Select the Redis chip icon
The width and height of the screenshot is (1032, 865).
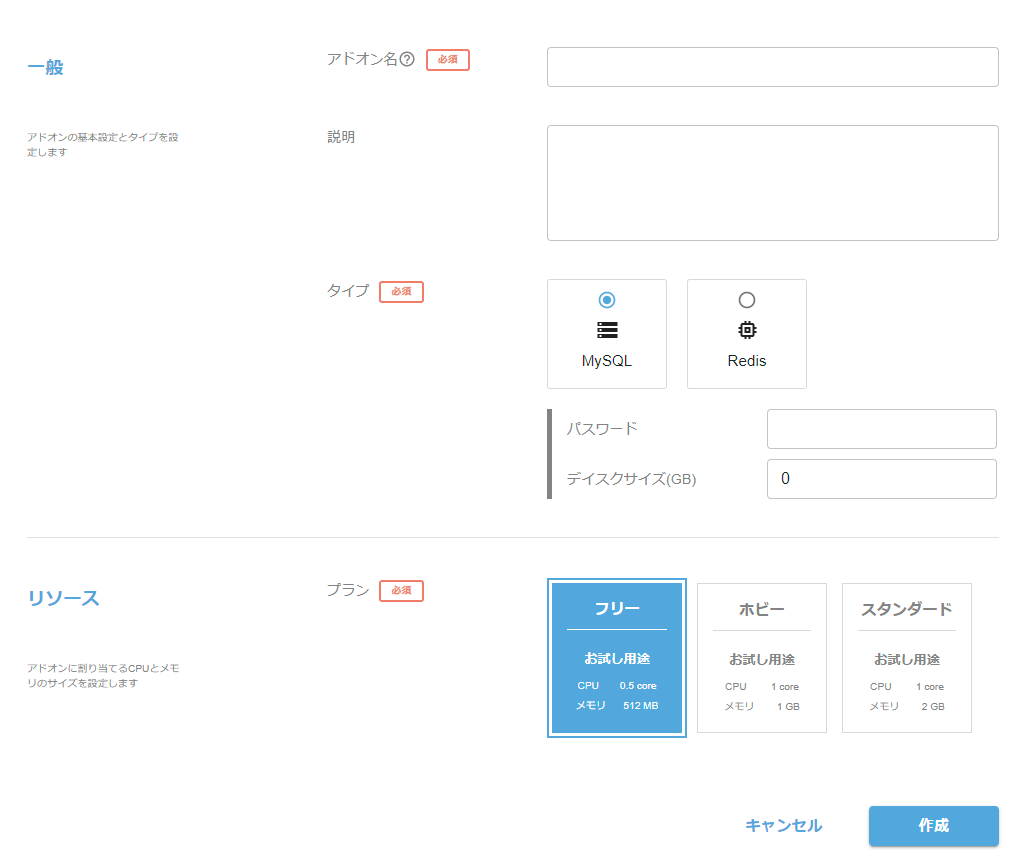pyautogui.click(x=746, y=330)
